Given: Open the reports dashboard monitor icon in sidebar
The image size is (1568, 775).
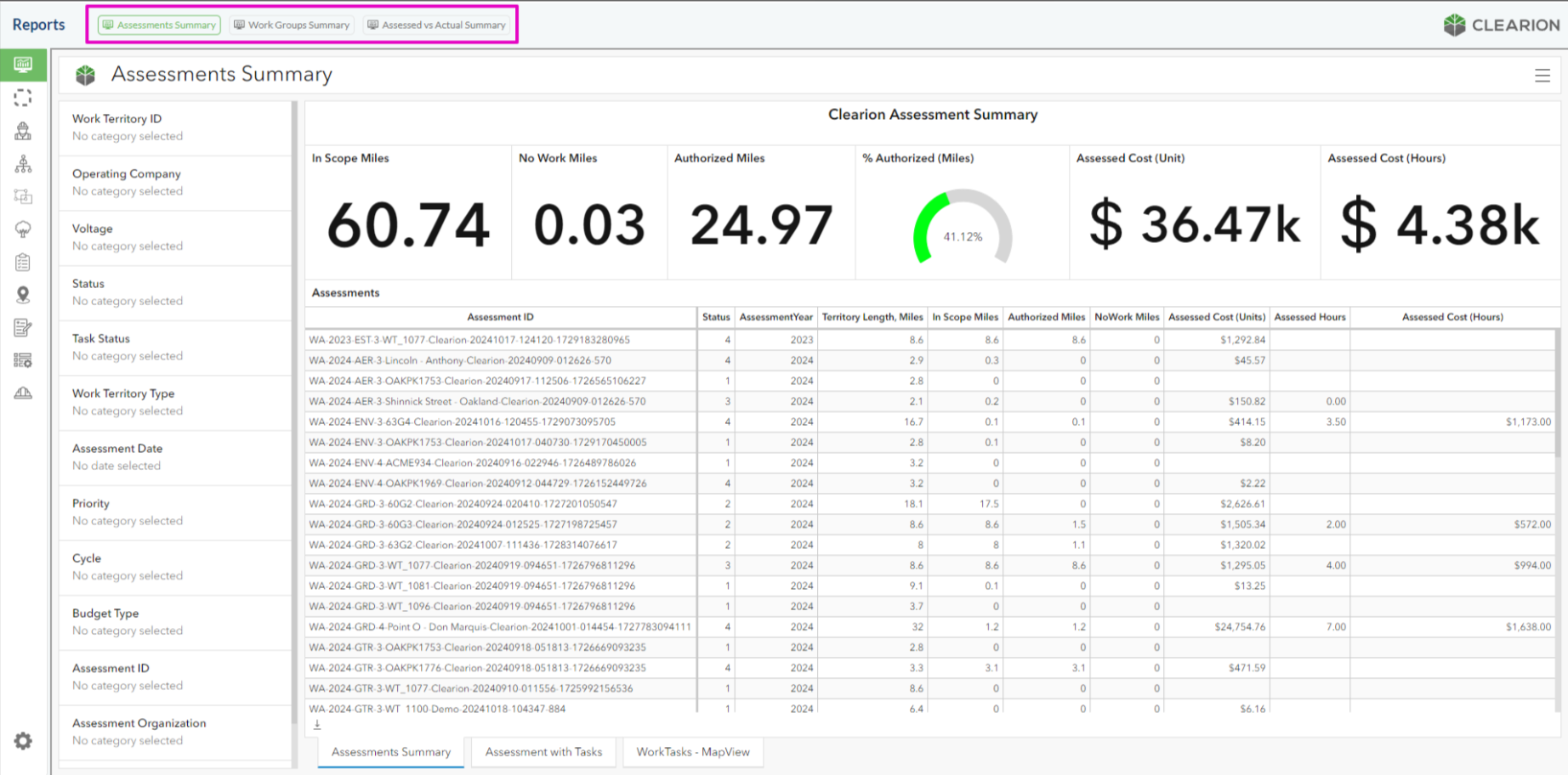Looking at the screenshot, I should (x=23, y=65).
